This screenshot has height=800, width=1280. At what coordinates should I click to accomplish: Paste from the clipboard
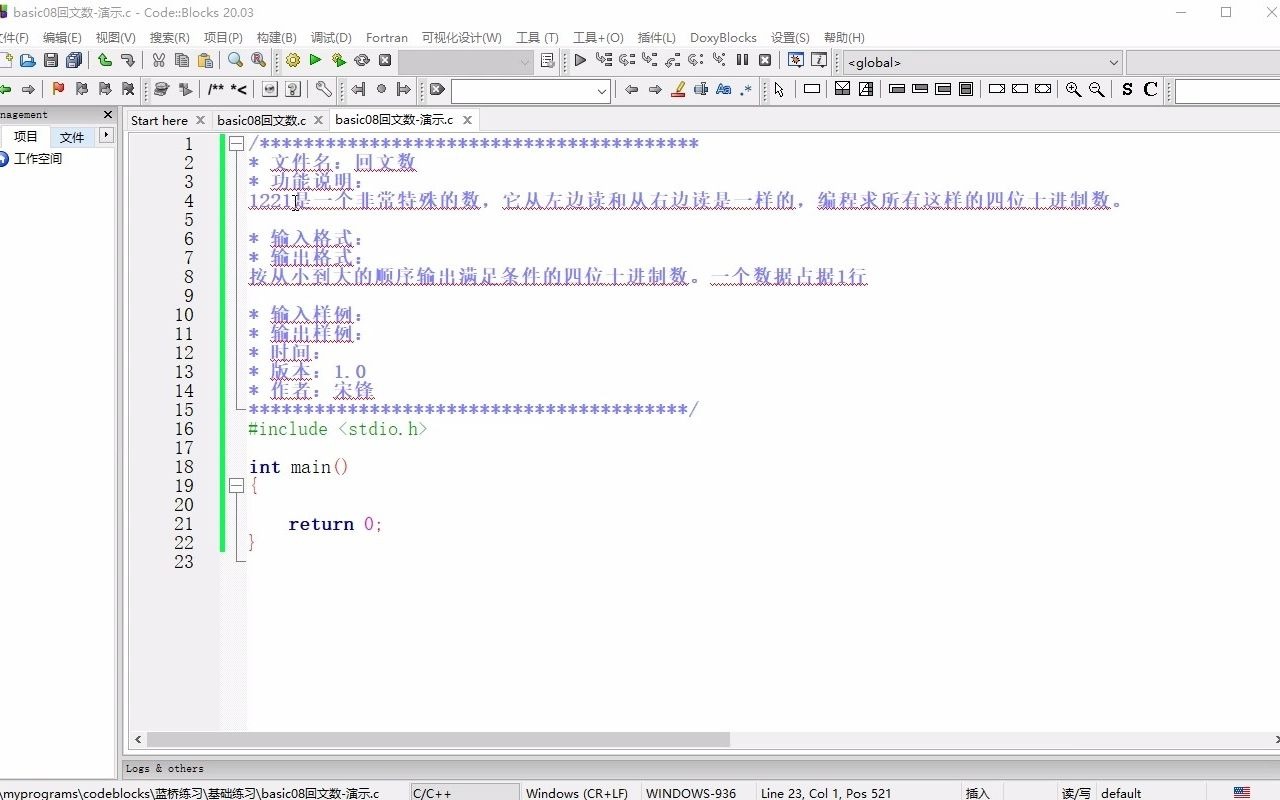click(x=205, y=60)
